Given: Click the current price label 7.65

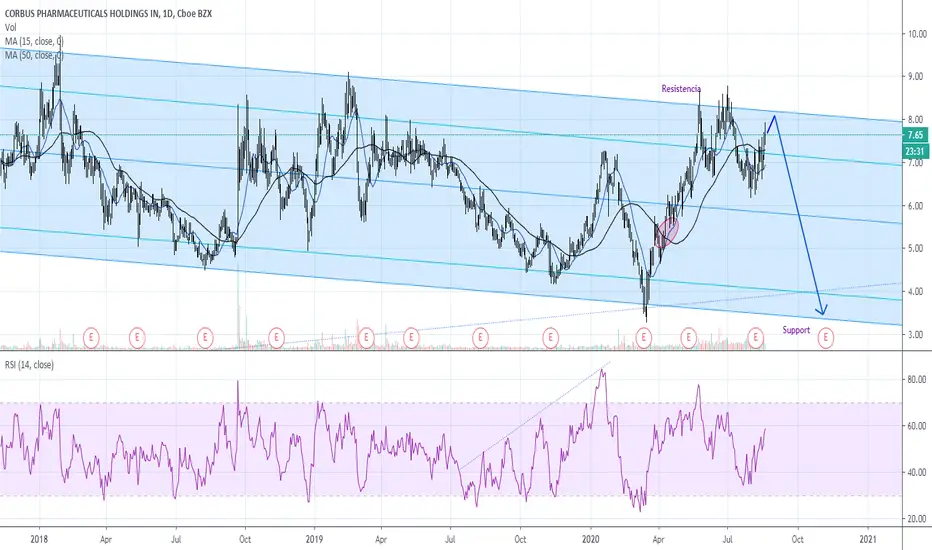Looking at the screenshot, I should [x=915, y=135].
